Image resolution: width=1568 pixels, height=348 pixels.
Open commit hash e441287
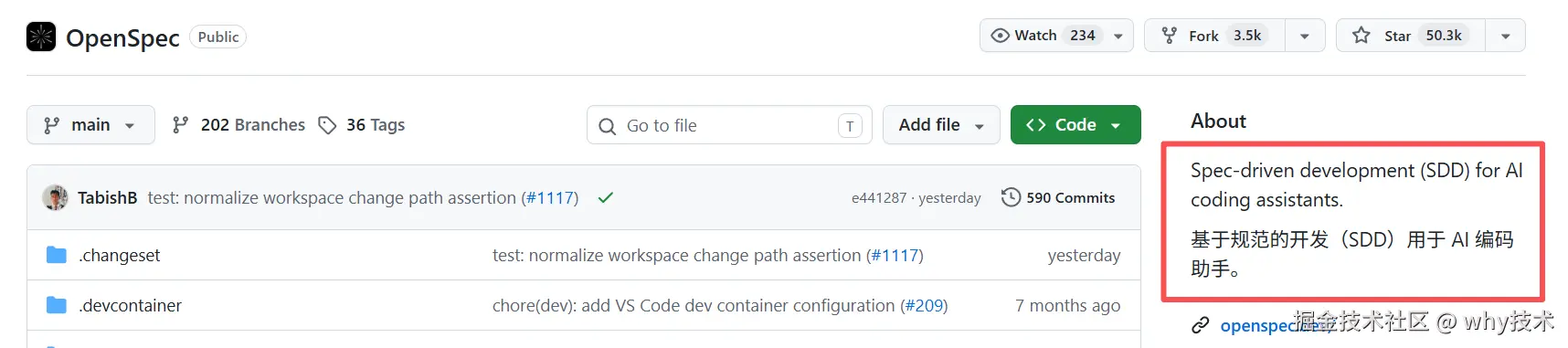pos(879,198)
